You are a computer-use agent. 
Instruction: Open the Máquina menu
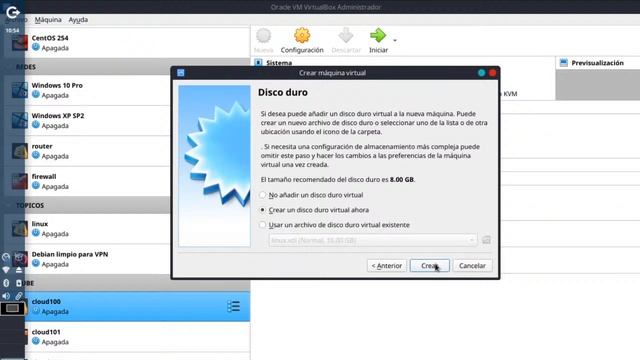[x=48, y=20]
